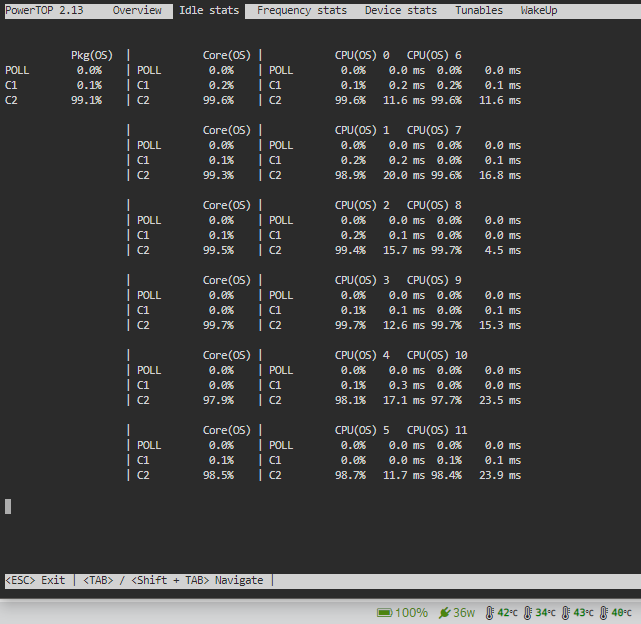Click the Pkg(OS) column header
Image resolution: width=641 pixels, height=624 pixels.
92,55
